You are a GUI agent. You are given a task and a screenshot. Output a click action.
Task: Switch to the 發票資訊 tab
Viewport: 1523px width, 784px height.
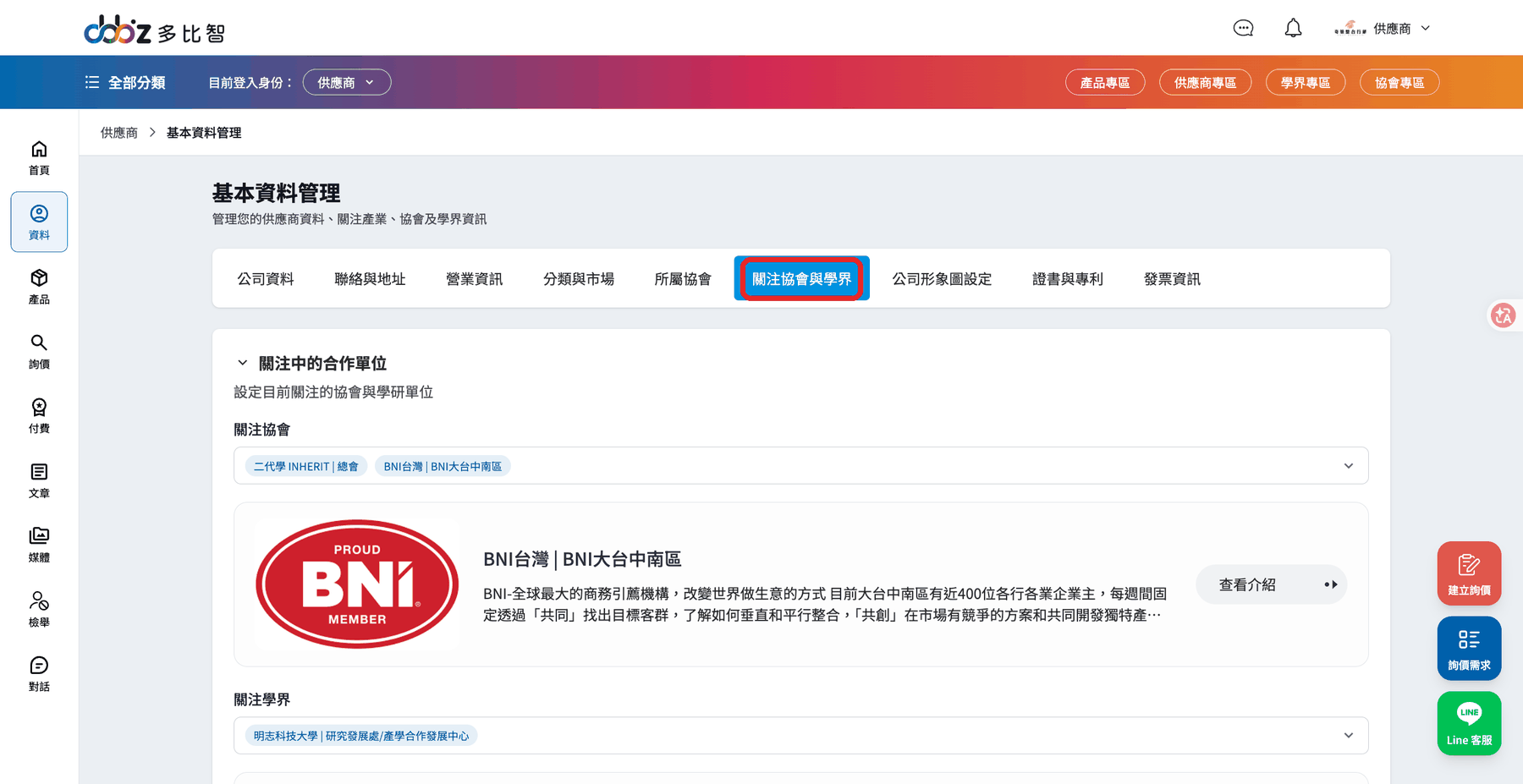[x=1172, y=279]
